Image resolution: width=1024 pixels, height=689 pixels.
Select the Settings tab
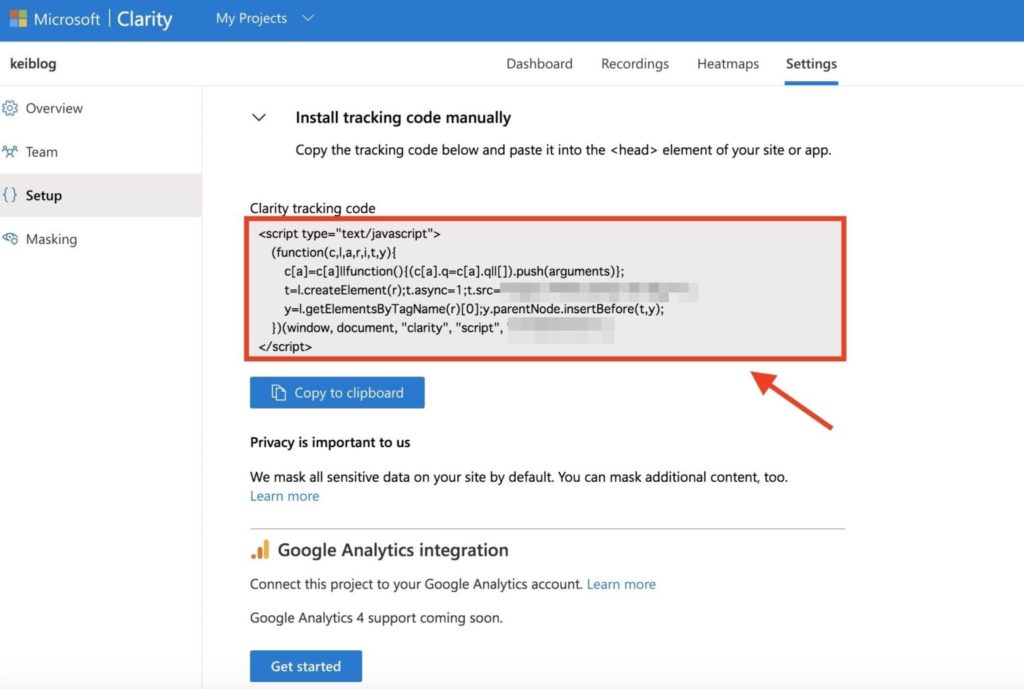pos(811,63)
